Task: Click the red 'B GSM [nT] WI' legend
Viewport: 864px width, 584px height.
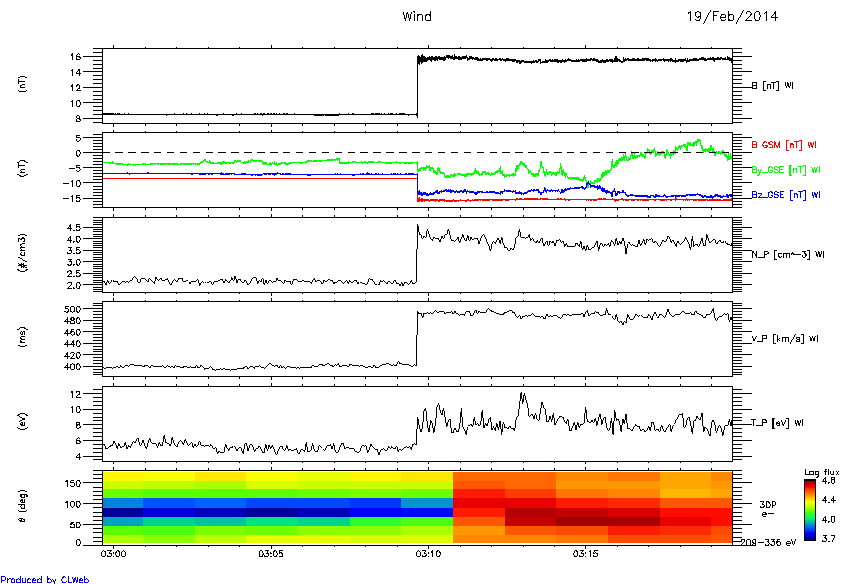Action: [x=784, y=145]
